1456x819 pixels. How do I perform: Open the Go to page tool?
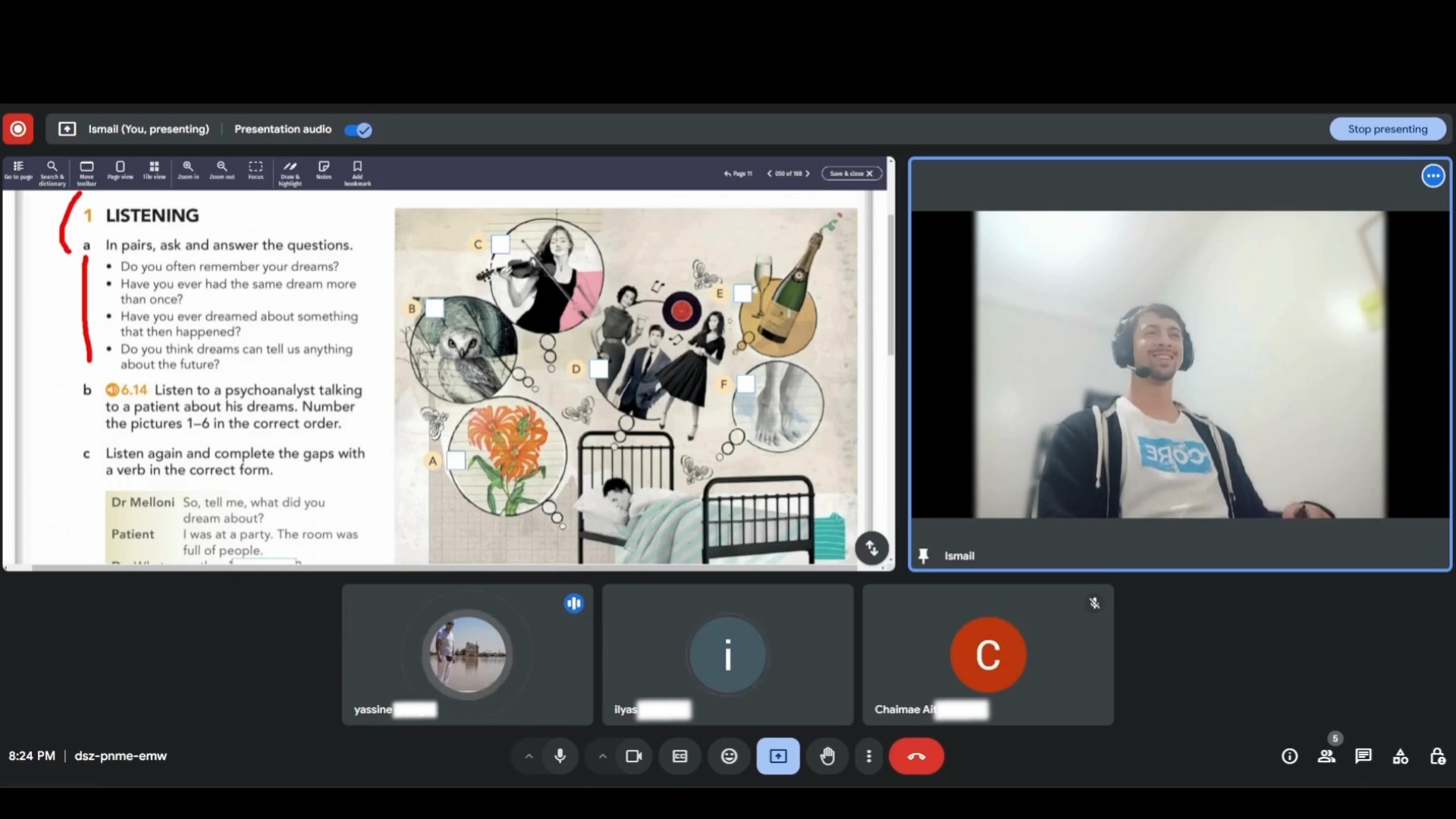pos(18,171)
